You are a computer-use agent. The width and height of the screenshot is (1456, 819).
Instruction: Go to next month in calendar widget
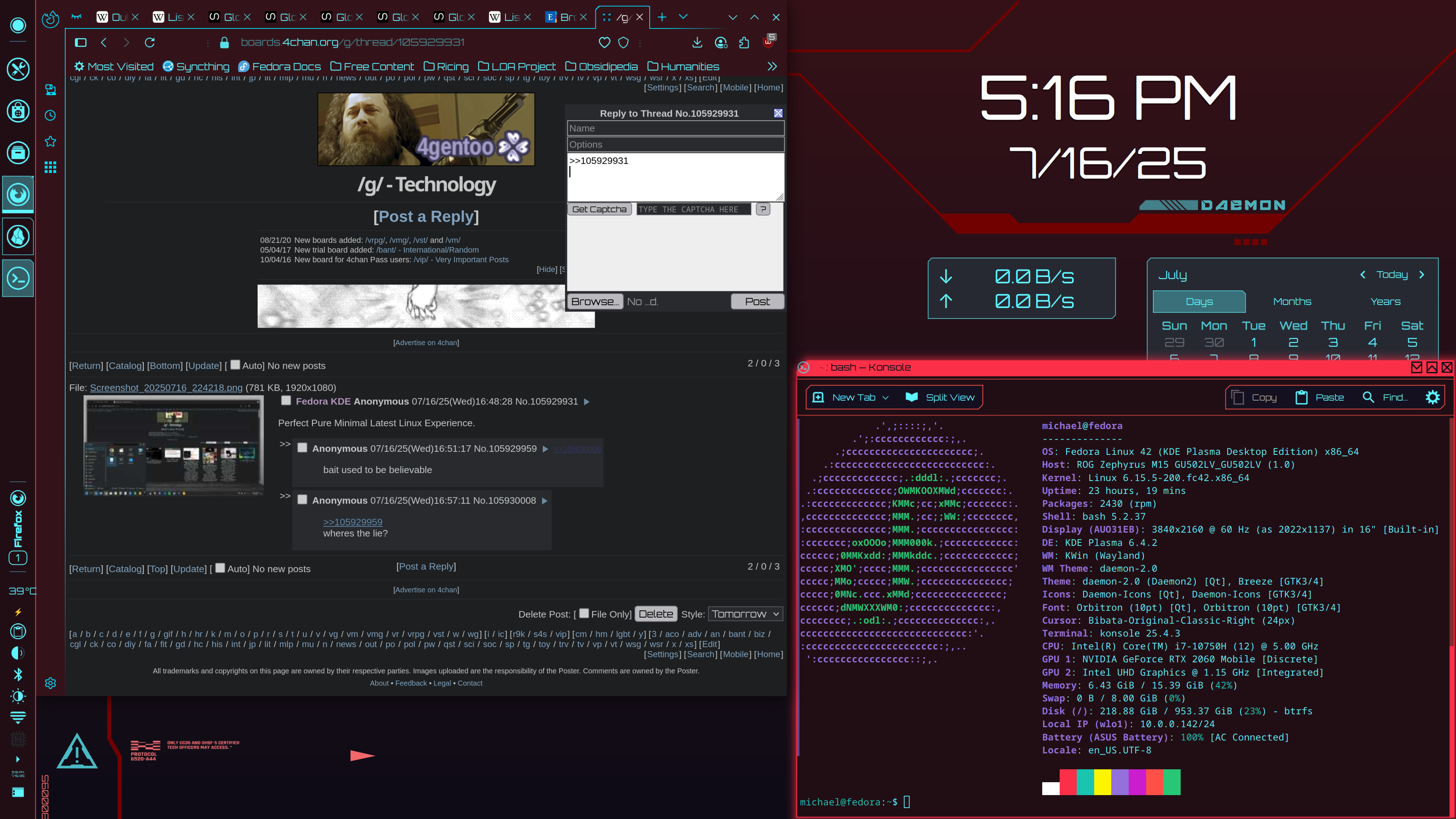coord(1422,275)
